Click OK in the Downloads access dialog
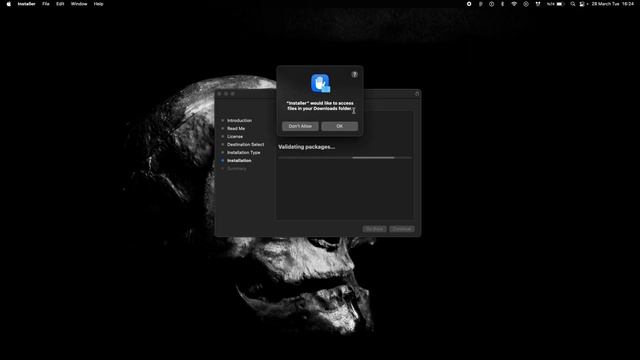The image size is (640, 360). [x=339, y=126]
